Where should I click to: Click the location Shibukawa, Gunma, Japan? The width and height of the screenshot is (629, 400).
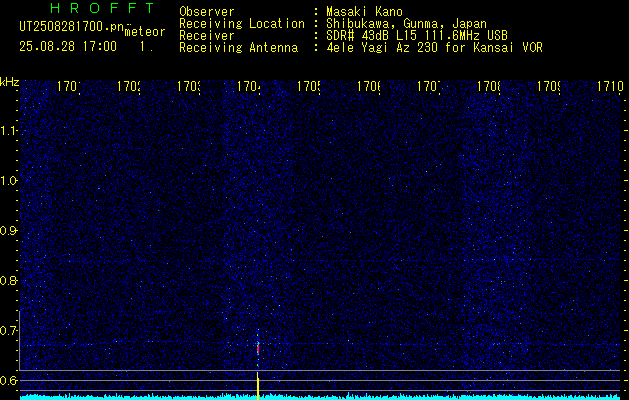click(406, 24)
